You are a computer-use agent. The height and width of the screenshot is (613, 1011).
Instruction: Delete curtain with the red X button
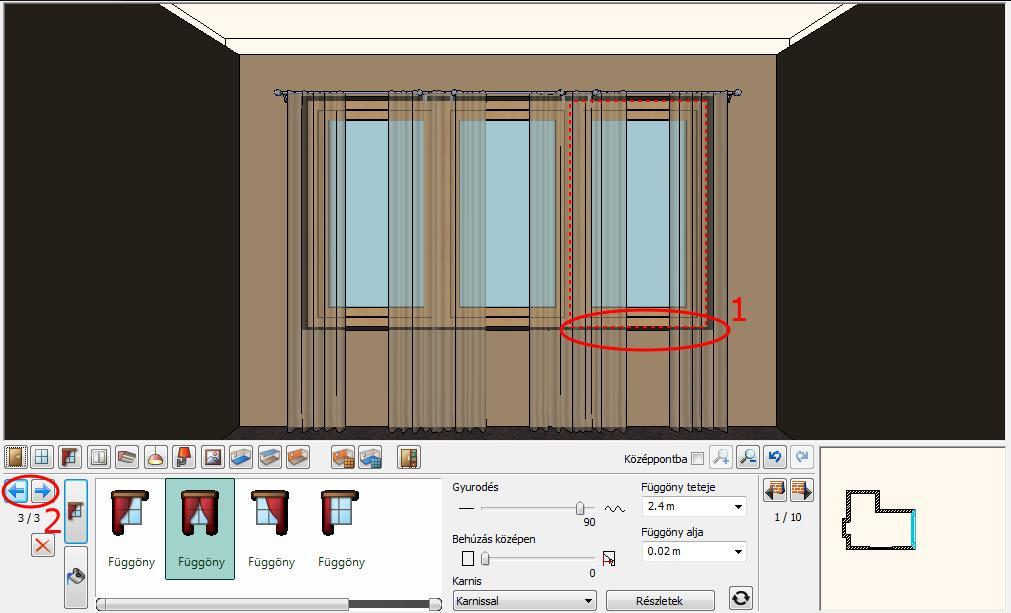43,546
